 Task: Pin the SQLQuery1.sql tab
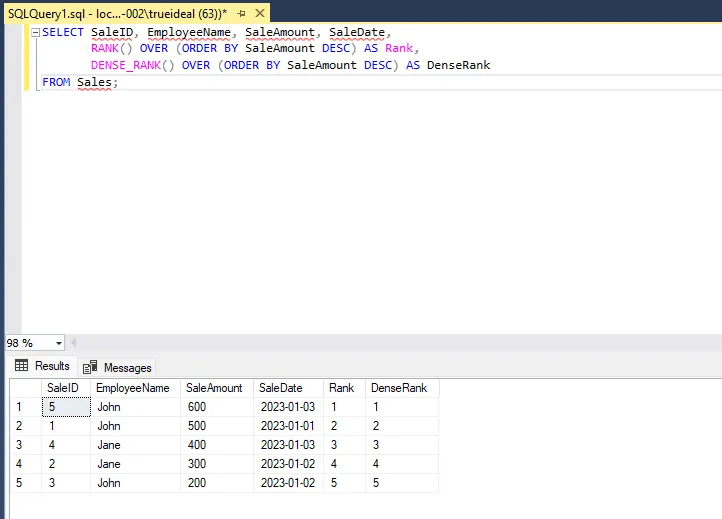(241, 14)
